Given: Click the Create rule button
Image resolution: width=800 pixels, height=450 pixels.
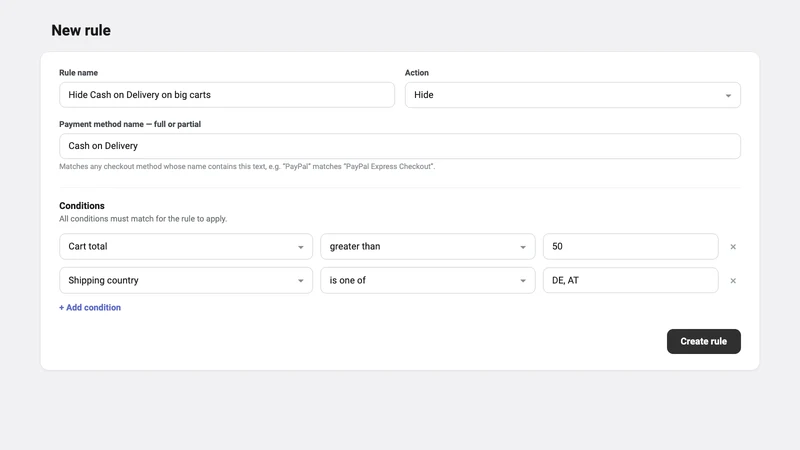Looking at the screenshot, I should (x=704, y=341).
